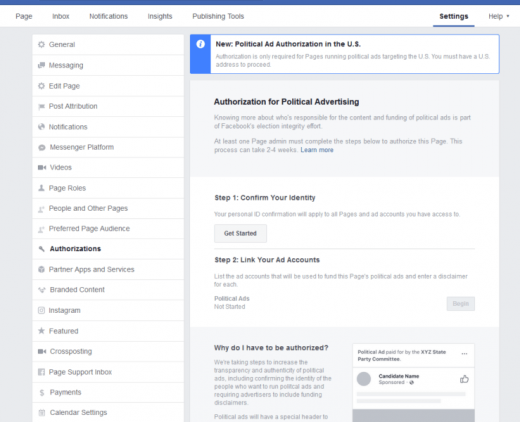Select Payments in sidebar
The height and width of the screenshot is (422, 520).
tap(108, 392)
